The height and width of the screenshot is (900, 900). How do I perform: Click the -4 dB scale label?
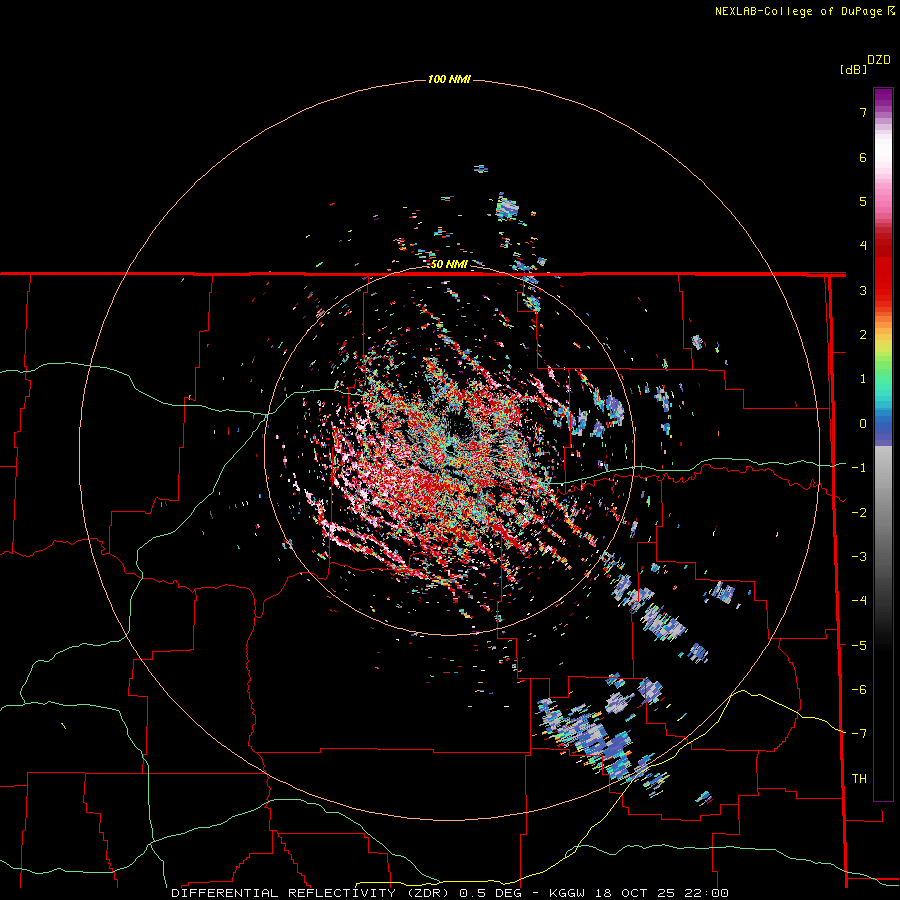(859, 601)
